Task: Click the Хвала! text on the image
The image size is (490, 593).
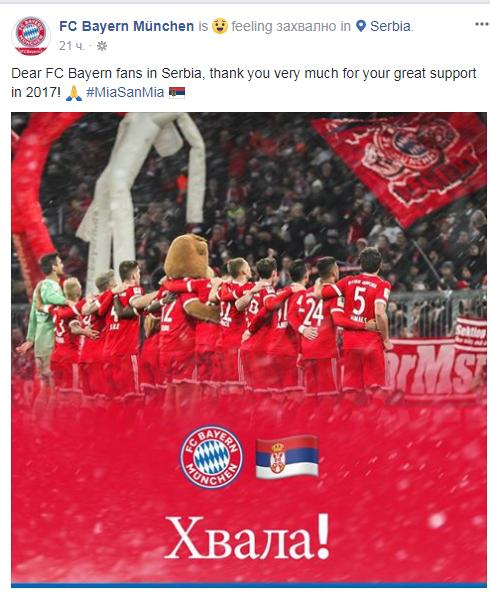Action: [x=248, y=537]
